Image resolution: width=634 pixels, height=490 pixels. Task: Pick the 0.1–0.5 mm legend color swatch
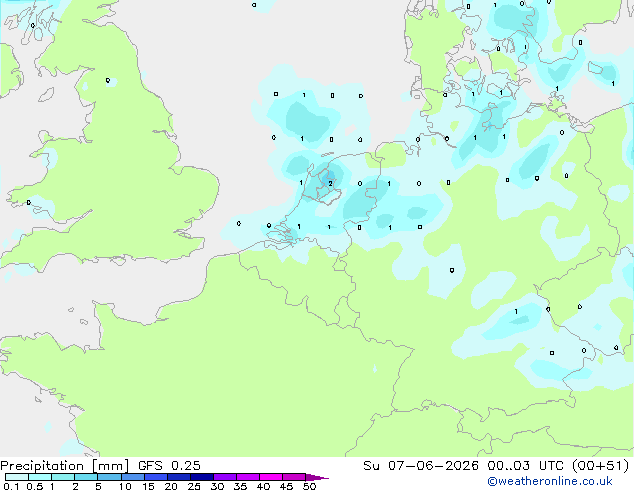point(17,477)
